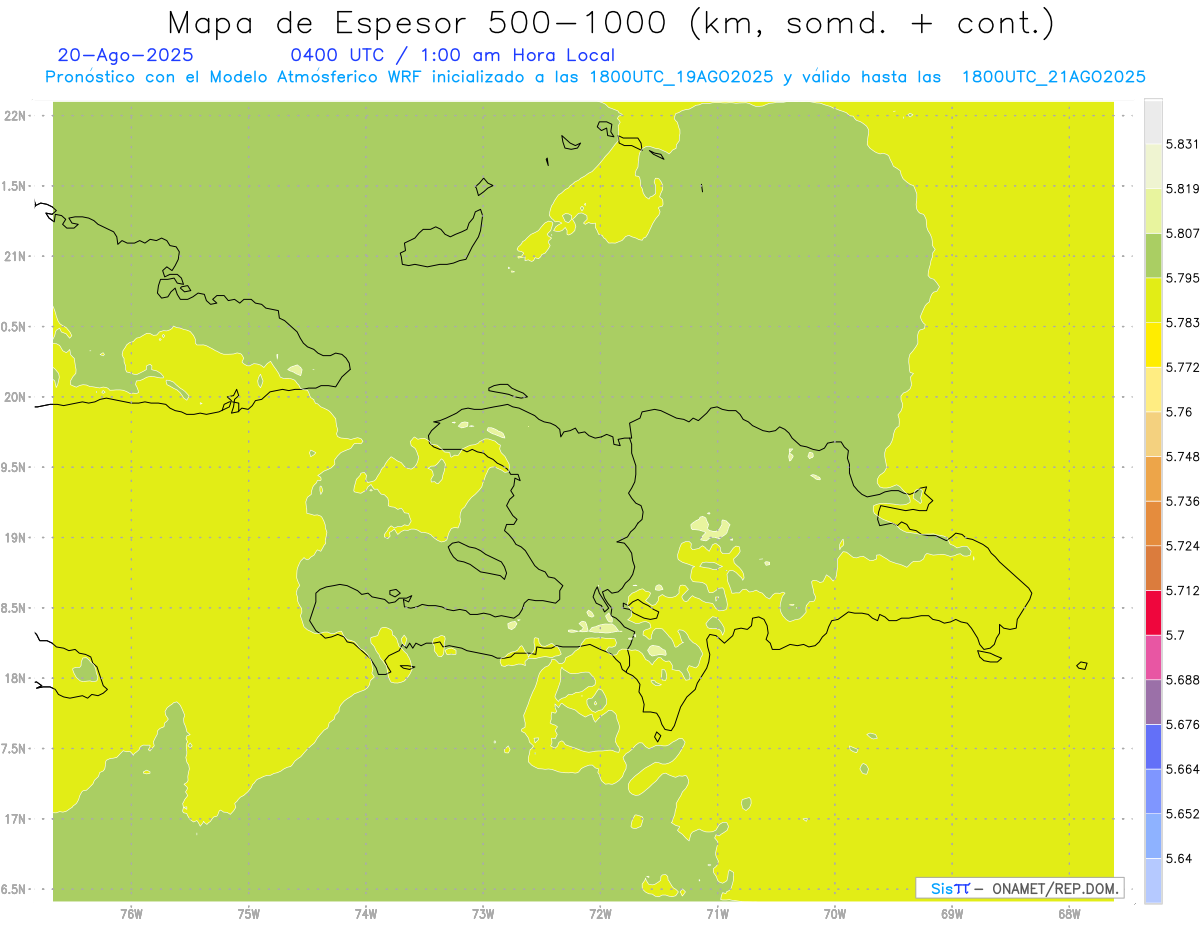Select the valid-until time '1800UTC_21AGO2025'
Viewport: 1200px width, 927px height.
tap(1053, 77)
